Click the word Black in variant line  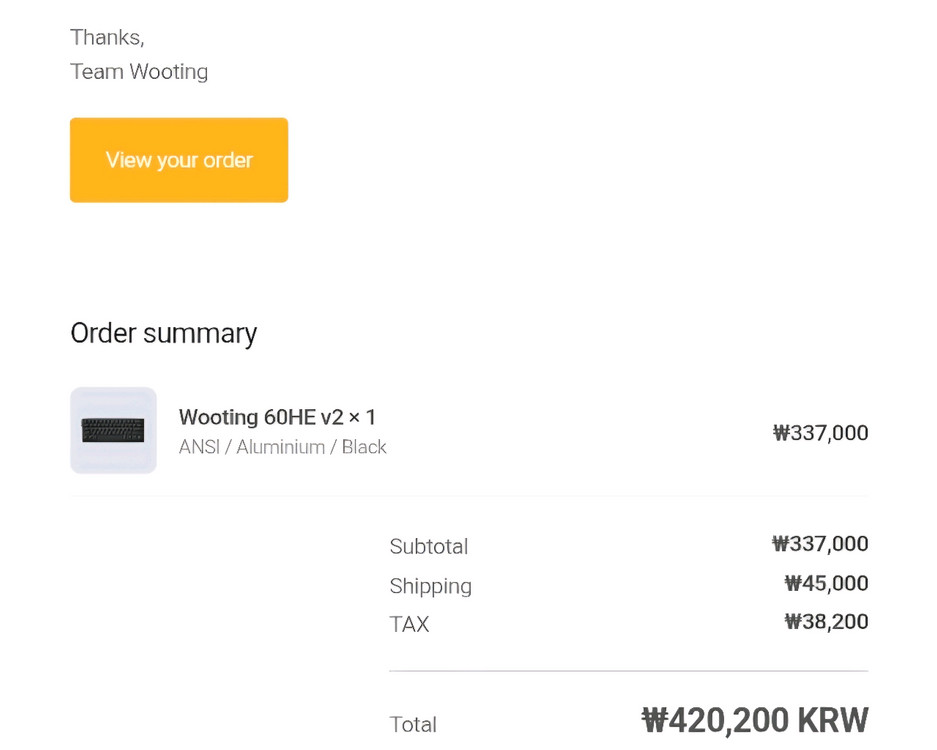tap(364, 447)
